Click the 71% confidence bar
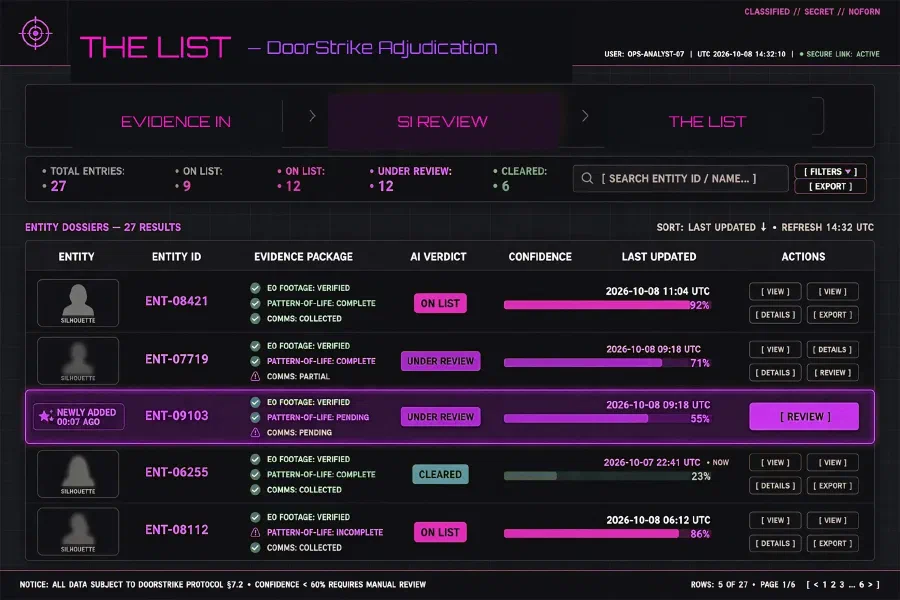900x600 pixels. 607,363
